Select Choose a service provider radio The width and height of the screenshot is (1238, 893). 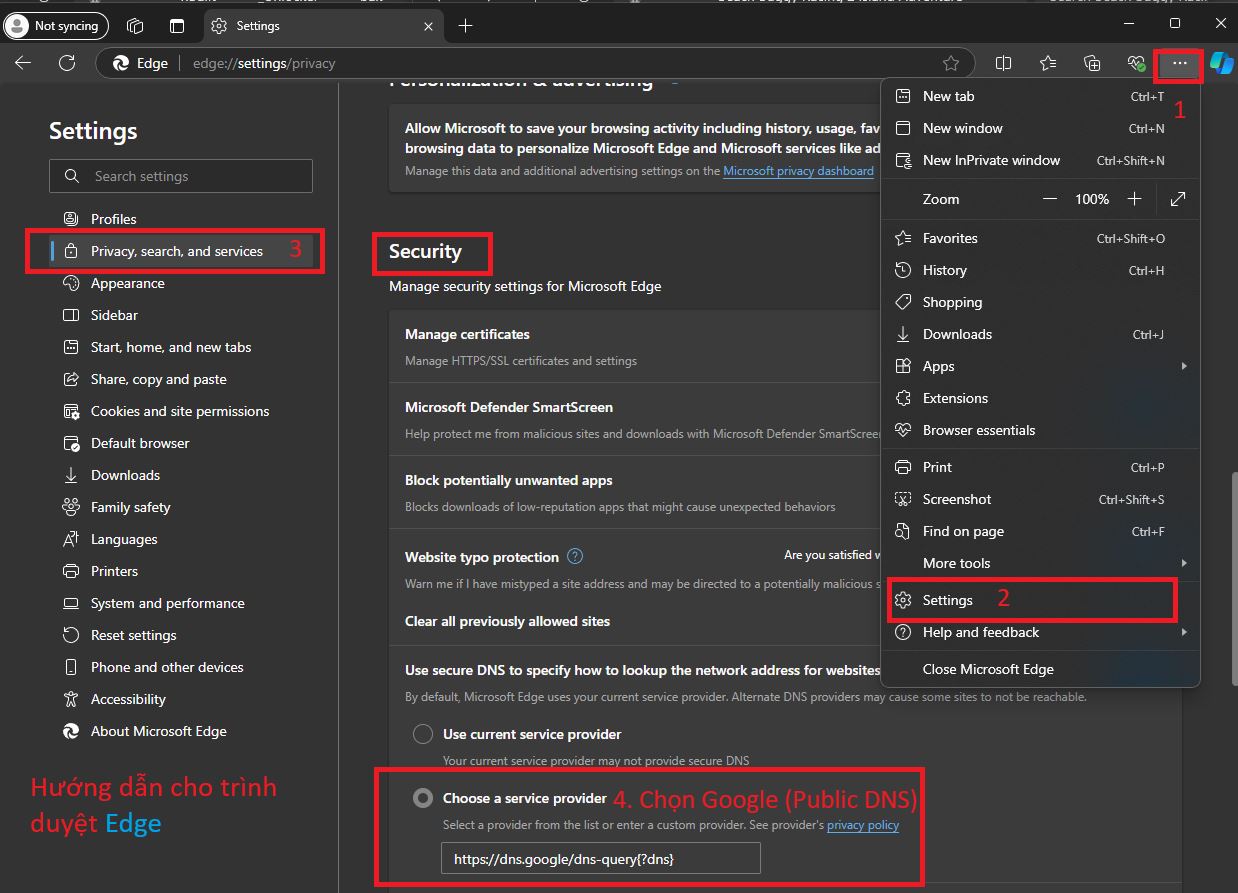point(423,798)
